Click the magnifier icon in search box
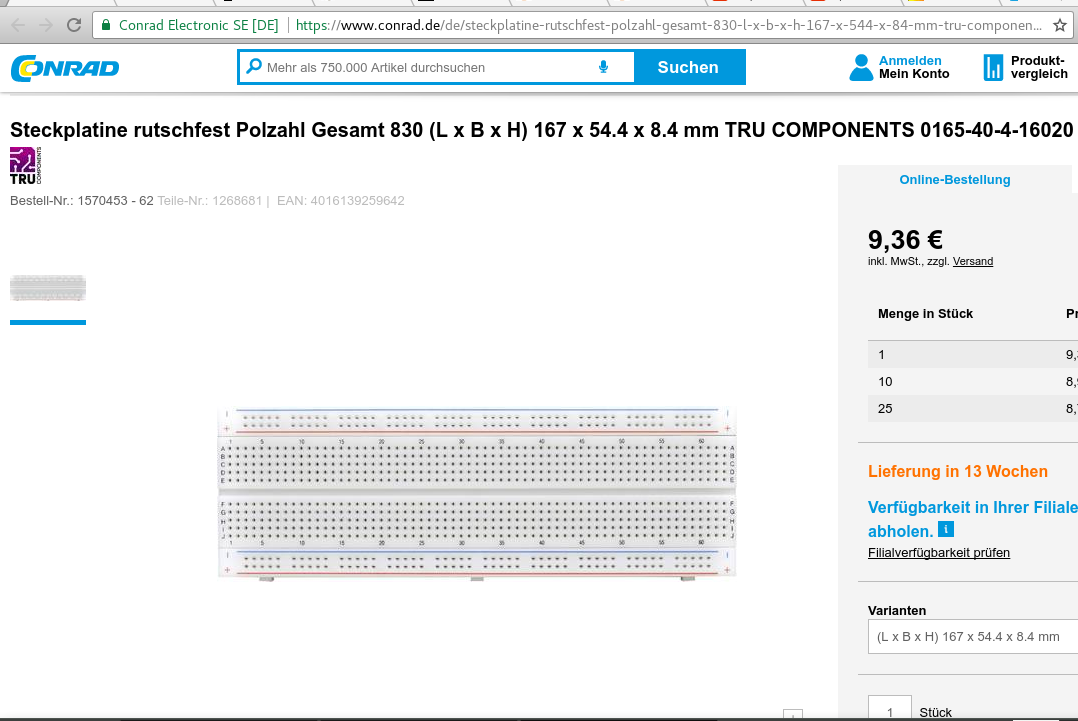 point(254,67)
